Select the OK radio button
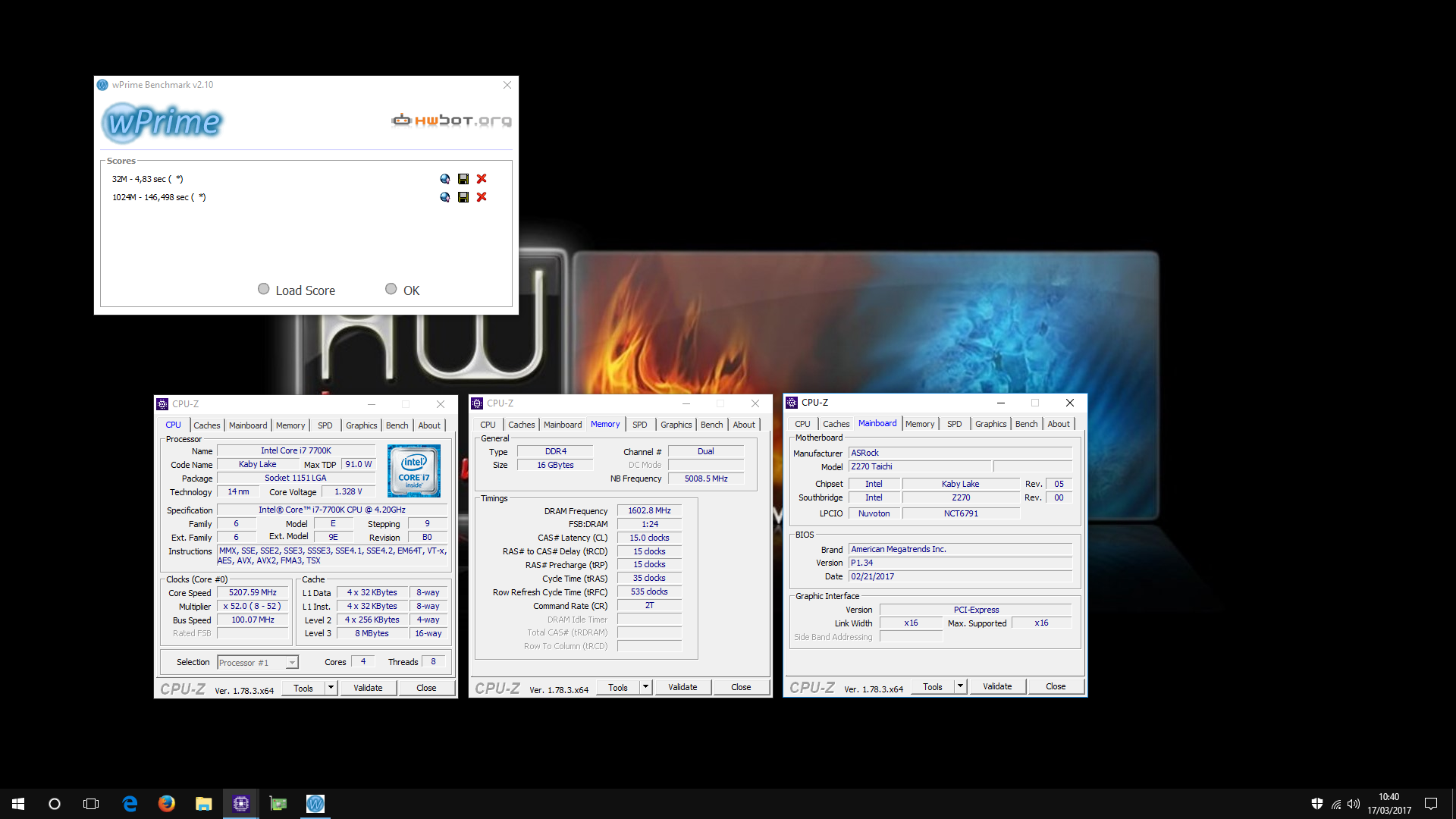 [391, 289]
